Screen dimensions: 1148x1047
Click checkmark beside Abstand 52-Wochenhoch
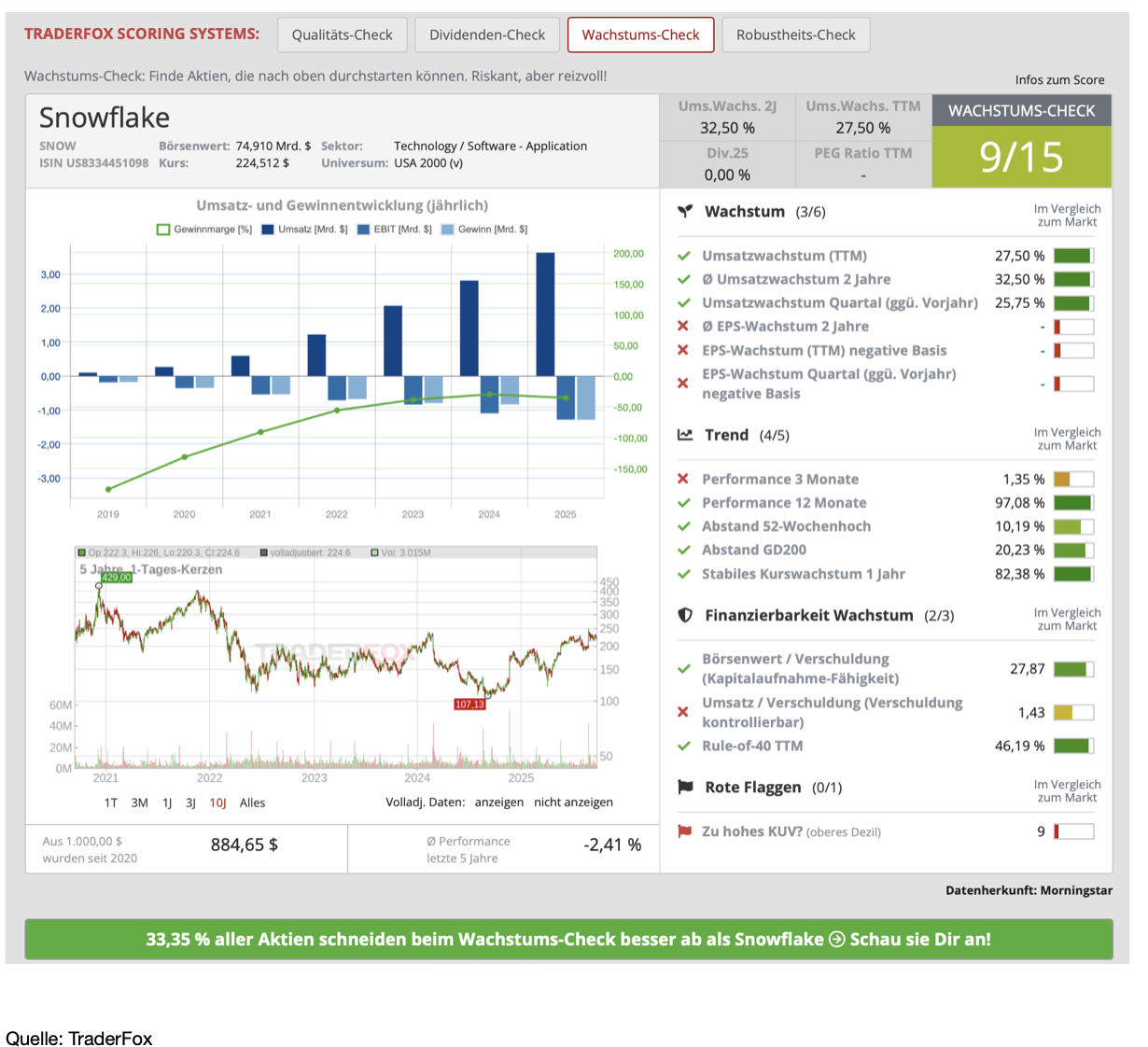(684, 526)
